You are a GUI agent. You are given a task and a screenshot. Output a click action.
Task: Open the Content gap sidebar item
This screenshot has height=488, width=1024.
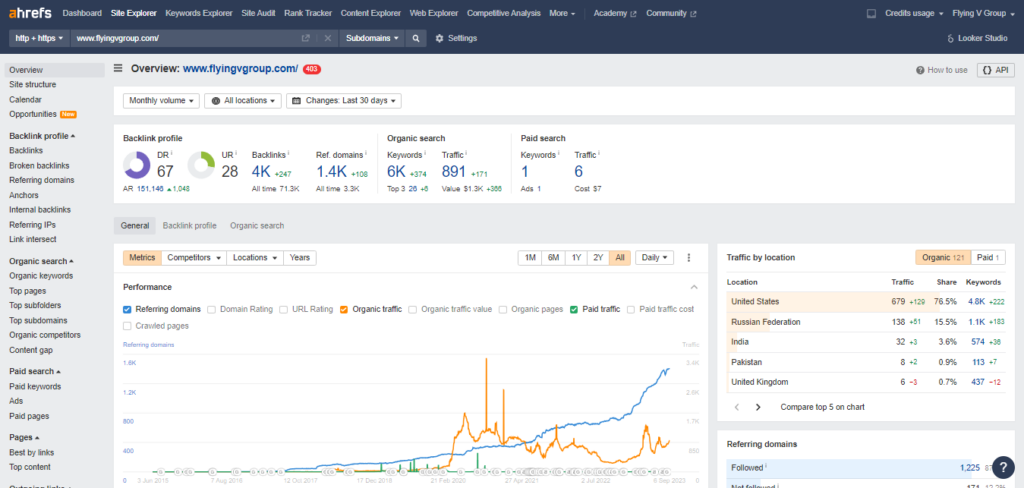[29, 350]
